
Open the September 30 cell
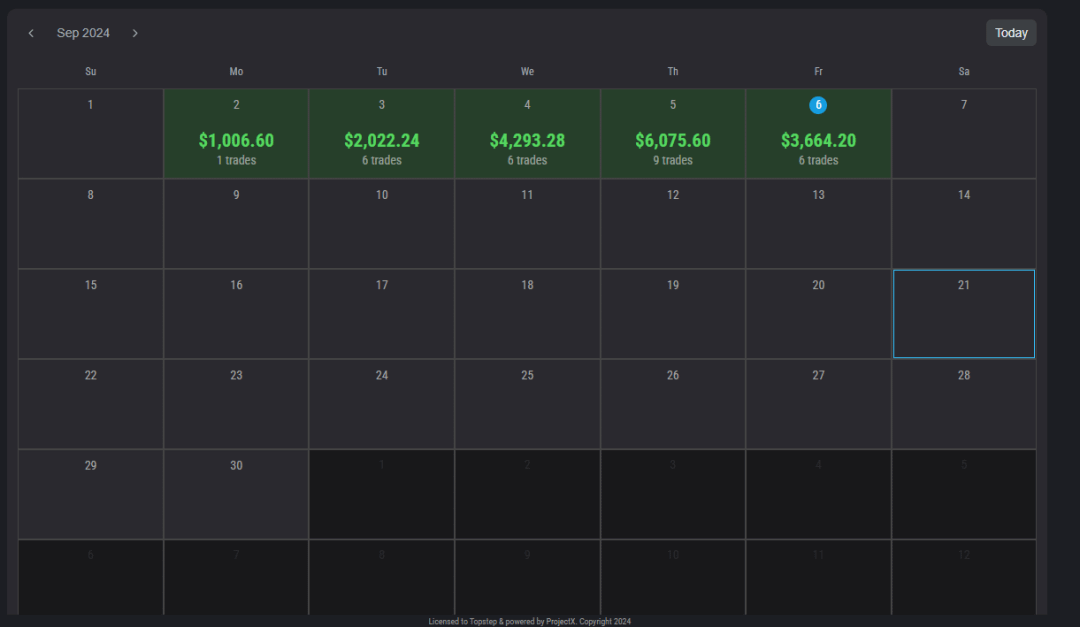236,494
